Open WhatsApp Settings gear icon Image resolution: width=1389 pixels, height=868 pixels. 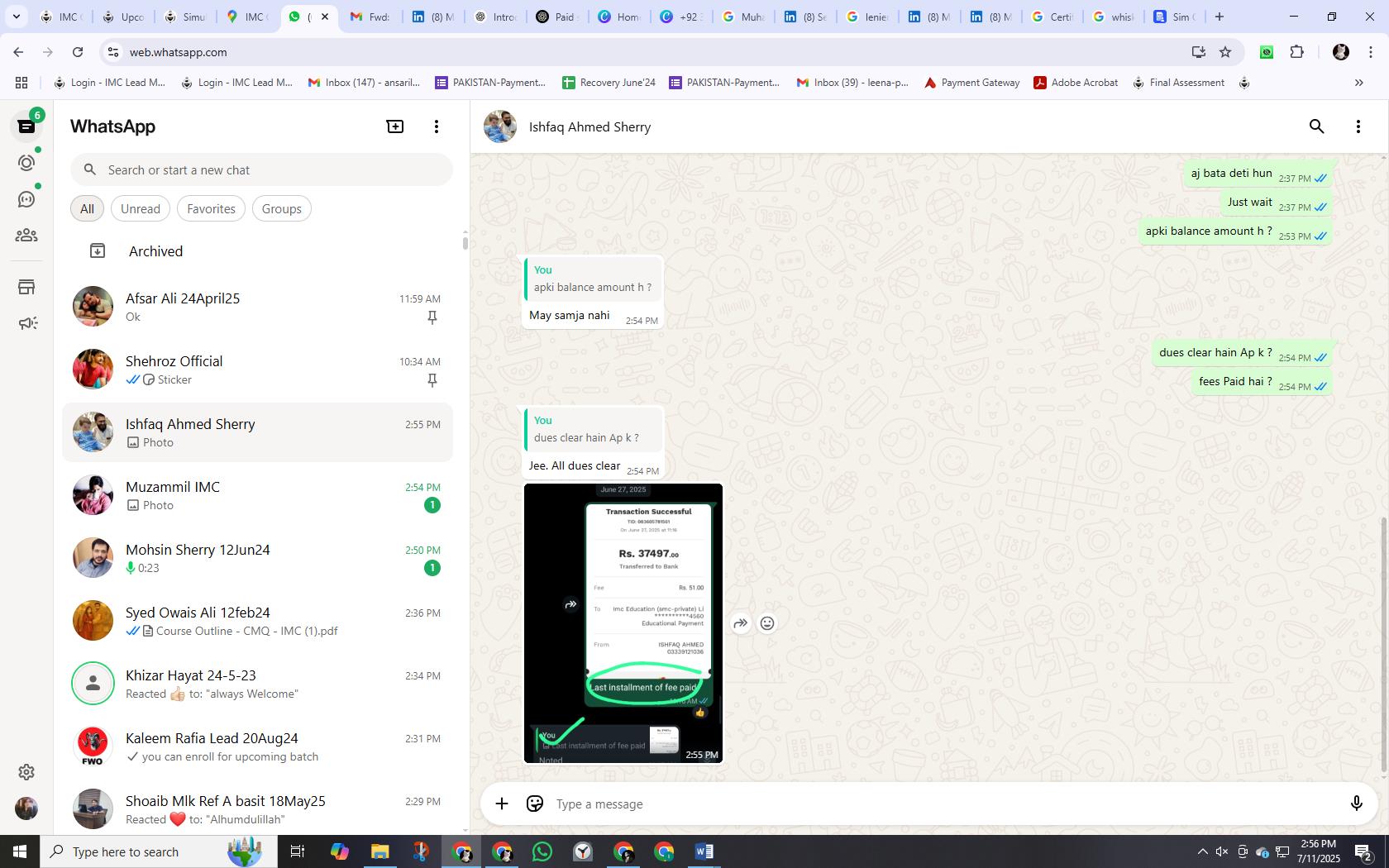[x=26, y=772]
